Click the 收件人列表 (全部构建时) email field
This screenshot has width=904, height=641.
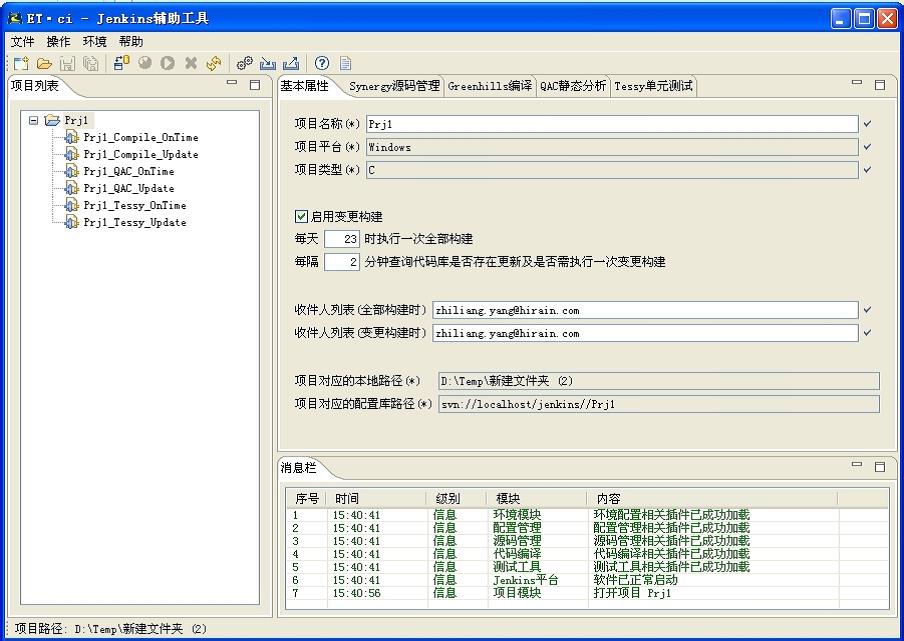[x=645, y=310]
